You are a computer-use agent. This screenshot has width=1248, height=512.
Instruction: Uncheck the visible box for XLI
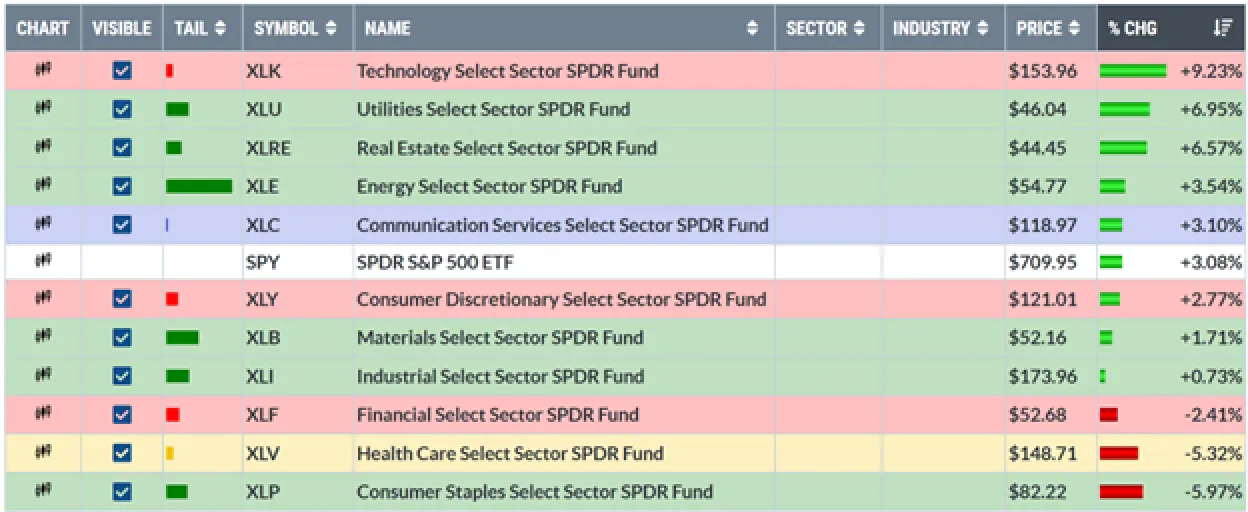[x=122, y=376]
